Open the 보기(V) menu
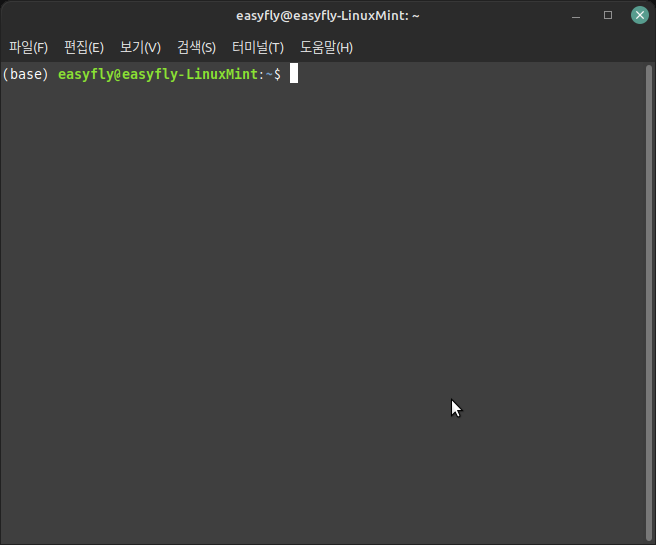 [140, 47]
